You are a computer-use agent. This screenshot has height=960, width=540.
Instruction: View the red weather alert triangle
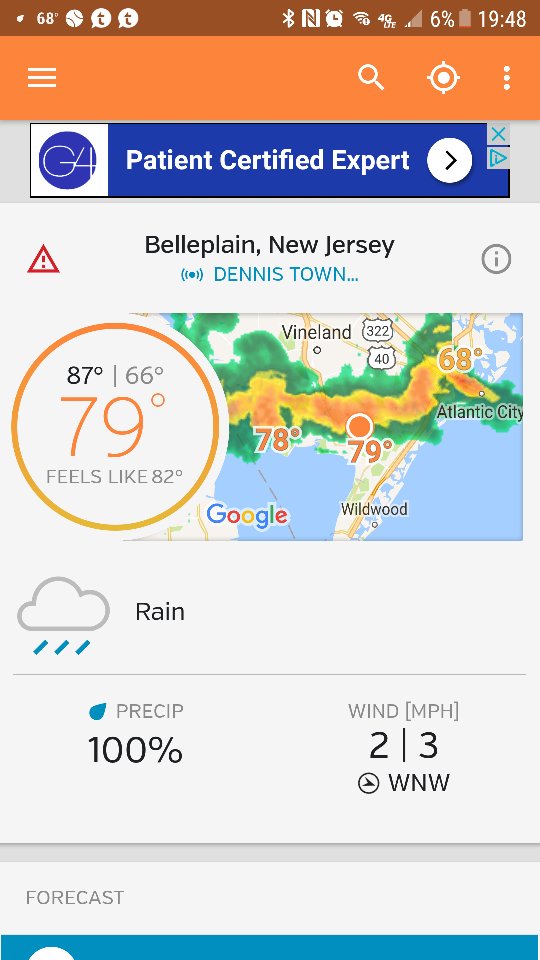[x=43, y=259]
